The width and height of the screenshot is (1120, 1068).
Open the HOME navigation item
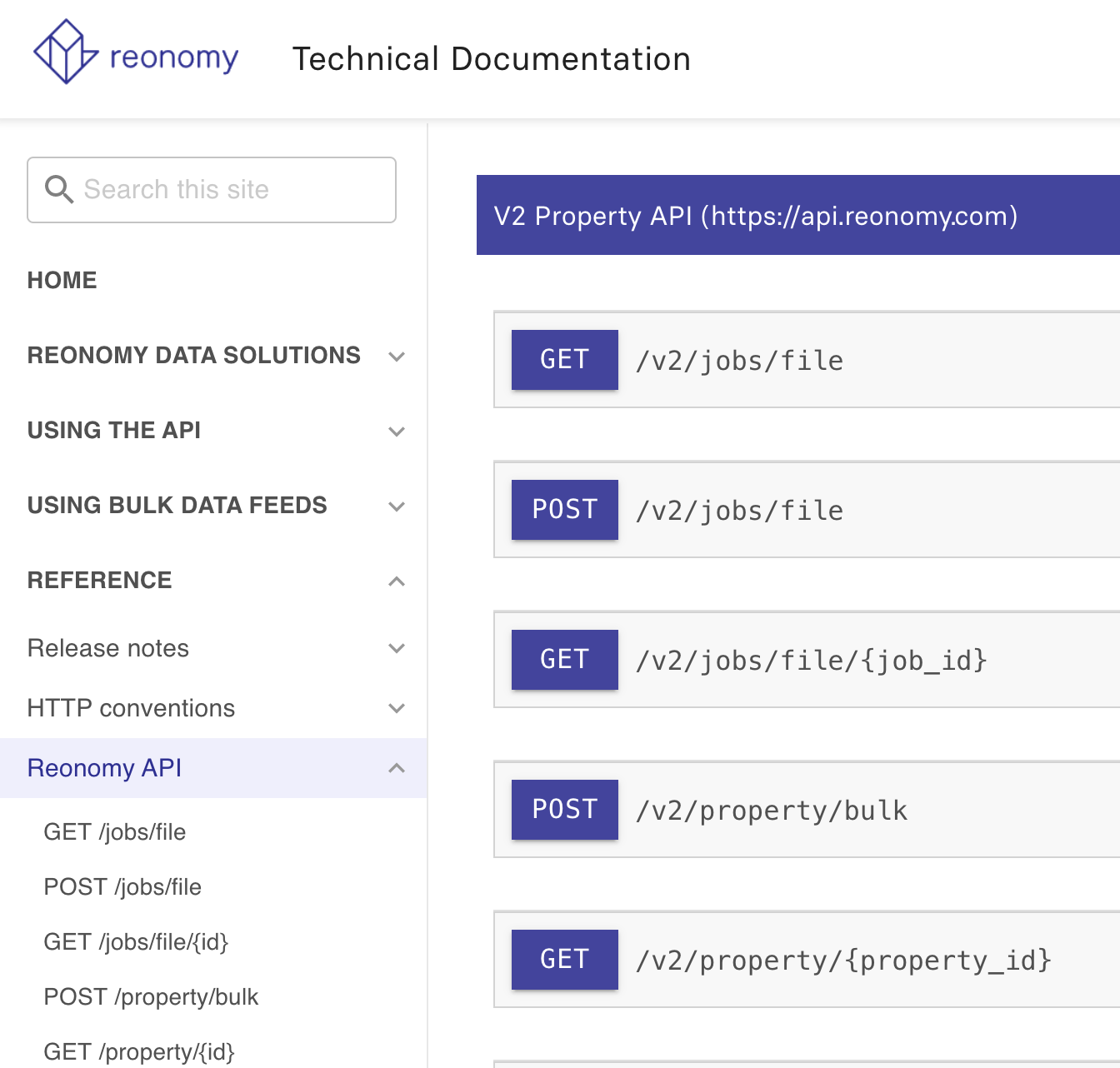pos(62,280)
